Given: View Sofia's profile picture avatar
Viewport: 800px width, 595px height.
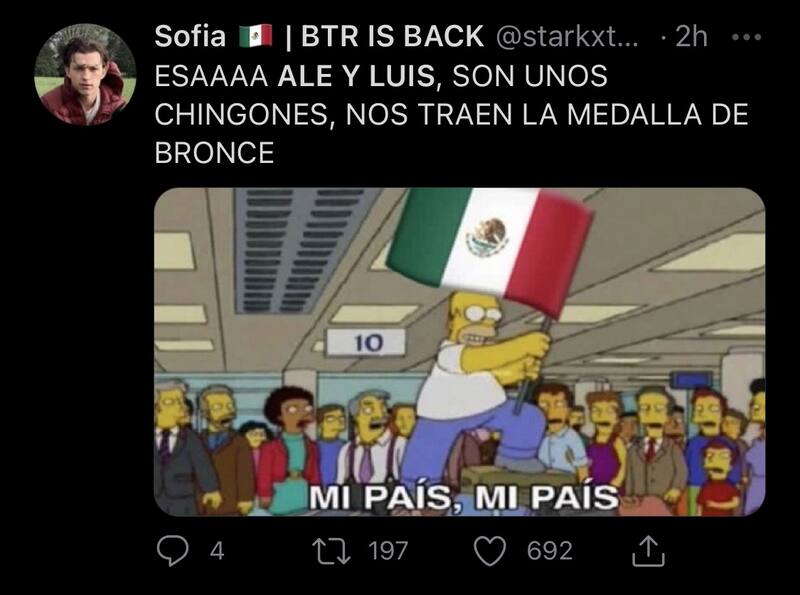Looking at the screenshot, I should (85, 75).
